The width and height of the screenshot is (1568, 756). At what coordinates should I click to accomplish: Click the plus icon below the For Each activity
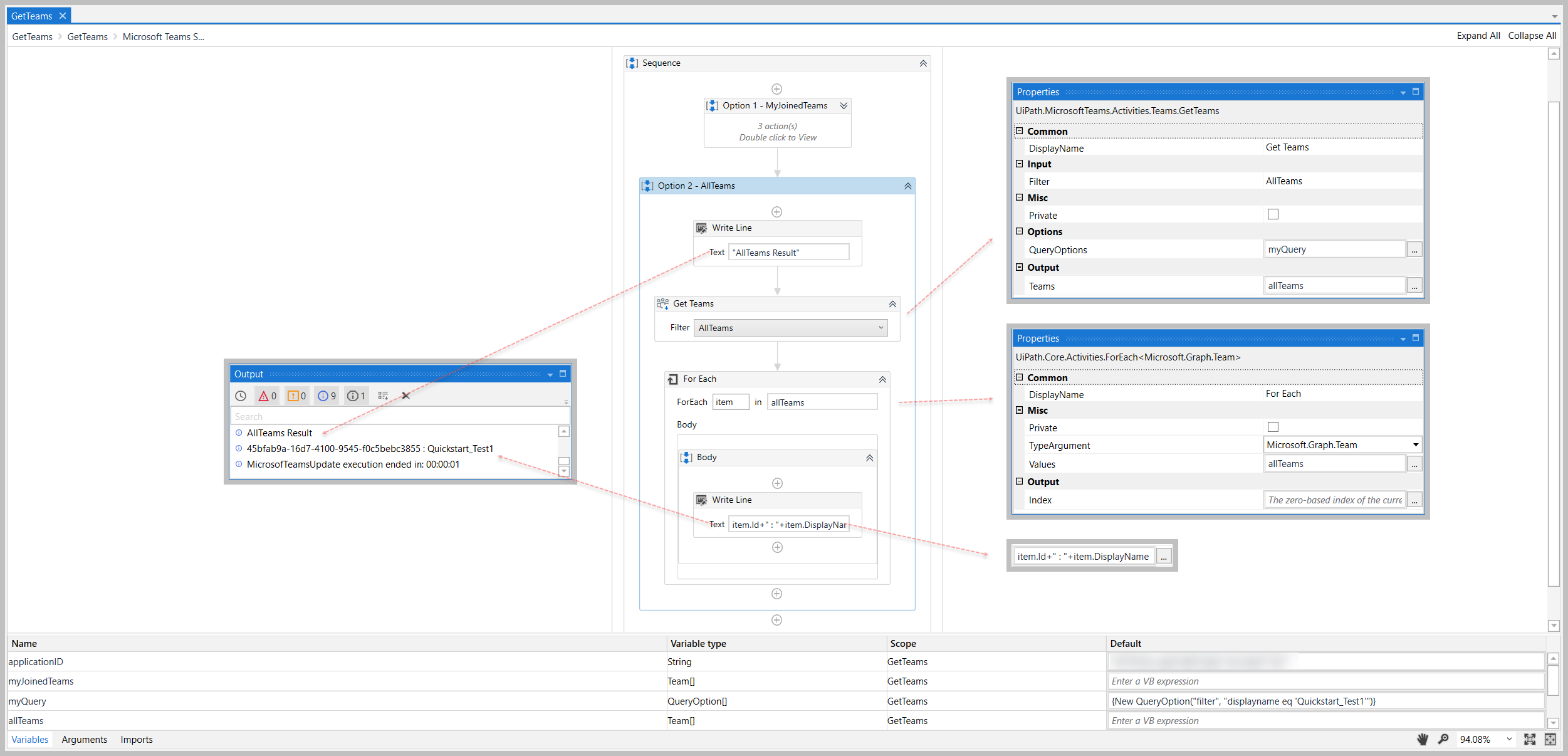(x=776, y=594)
